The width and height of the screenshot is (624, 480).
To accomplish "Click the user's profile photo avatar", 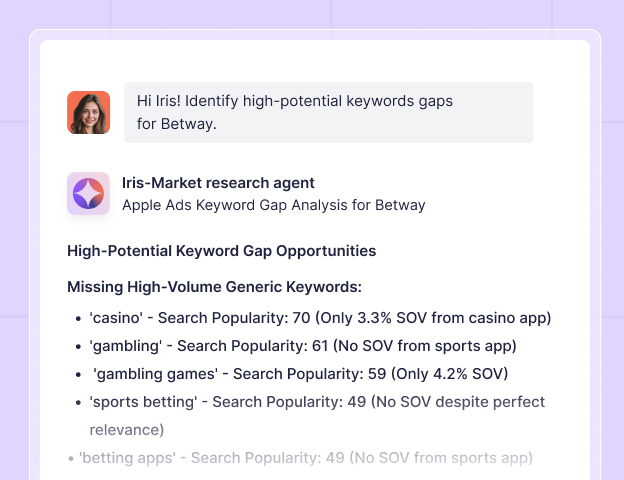I will click(88, 112).
